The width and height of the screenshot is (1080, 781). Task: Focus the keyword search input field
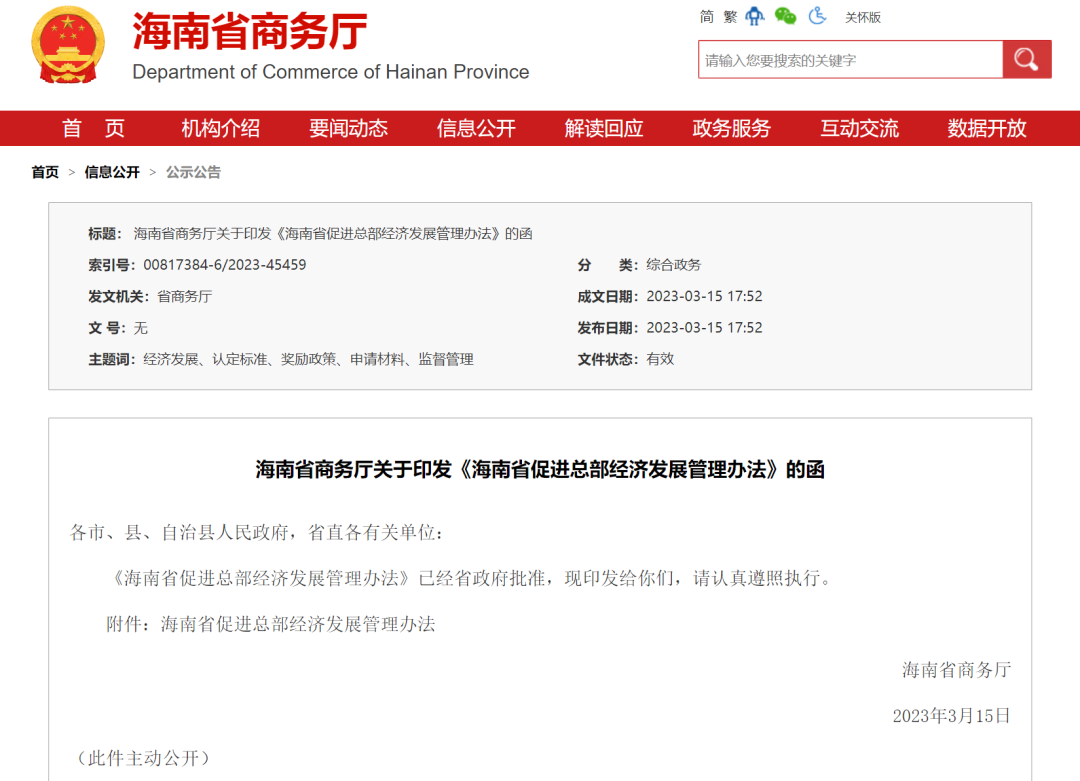(x=851, y=60)
